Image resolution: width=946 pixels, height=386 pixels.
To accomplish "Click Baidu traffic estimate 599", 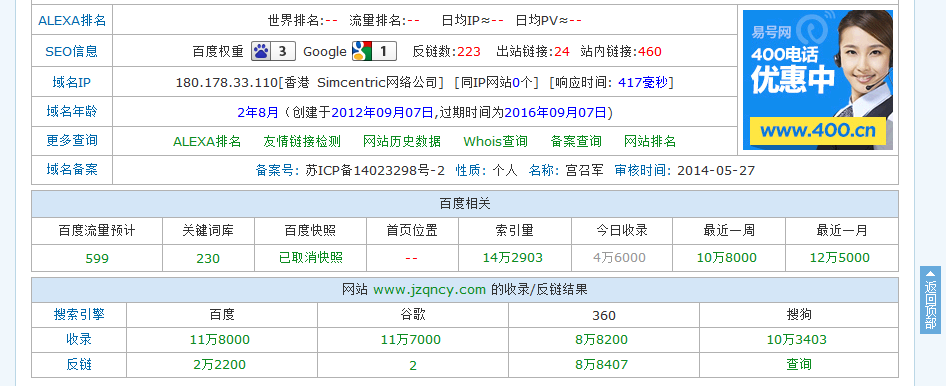I will [x=97, y=259].
